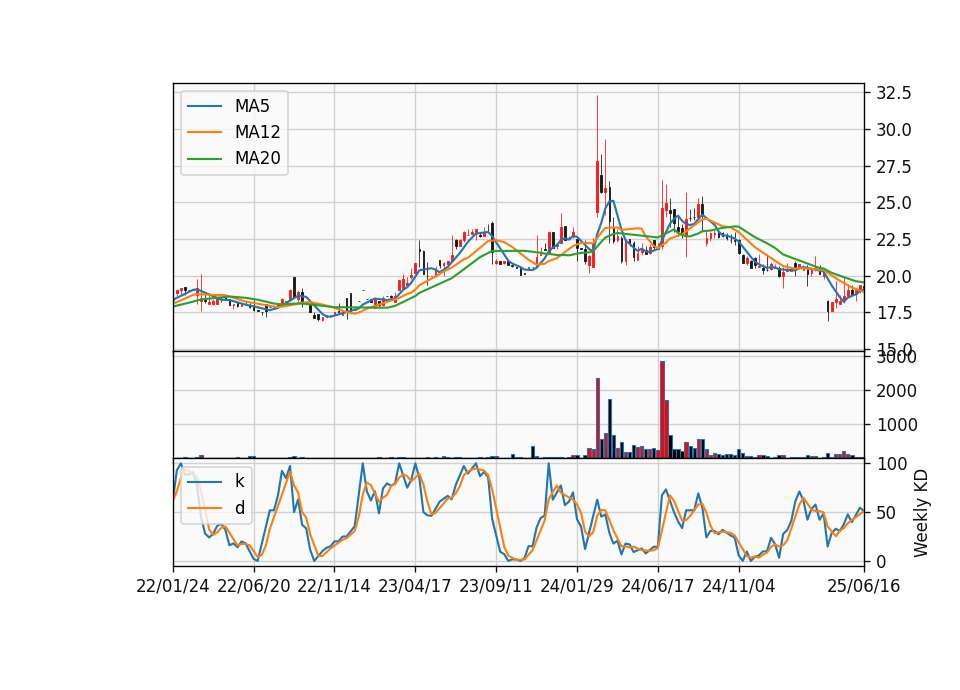Viewport: 960px width, 690px height.
Task: Click the 25.0 price axis label
Action: 894,203
